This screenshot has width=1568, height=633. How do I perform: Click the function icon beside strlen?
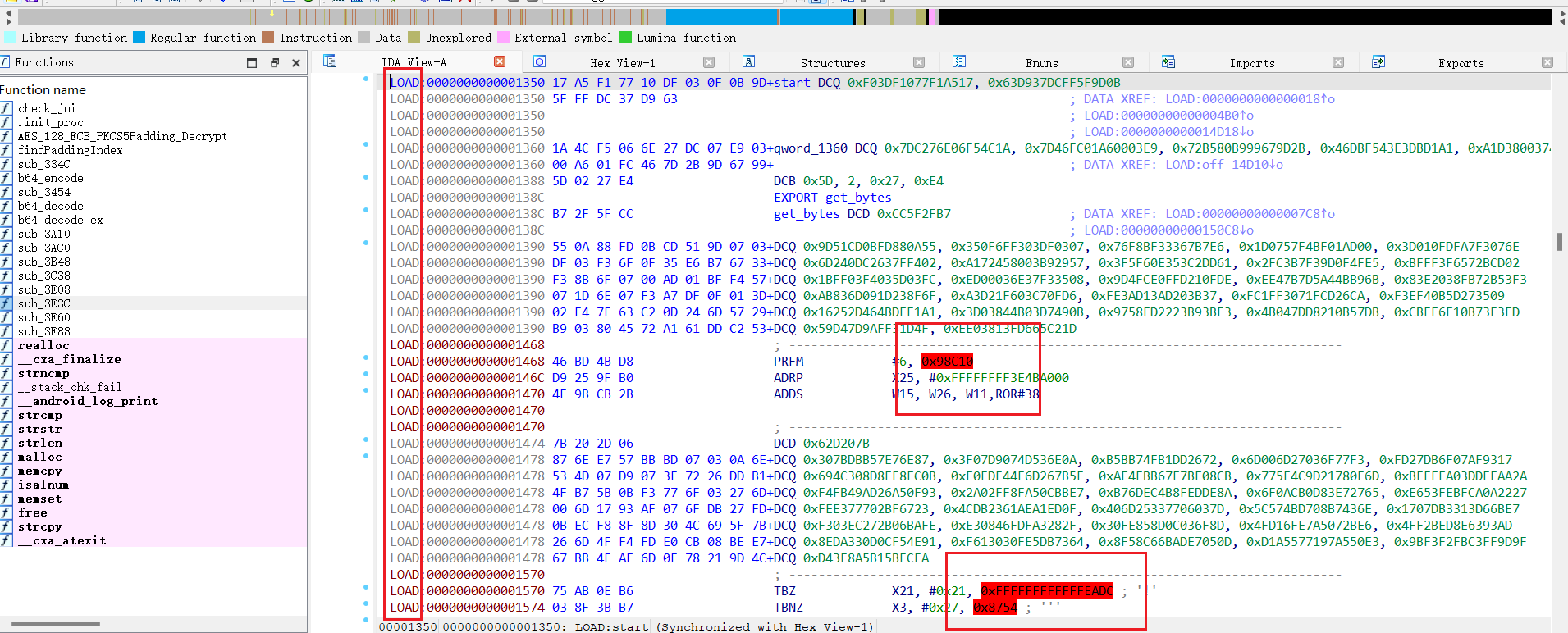tap(7, 443)
